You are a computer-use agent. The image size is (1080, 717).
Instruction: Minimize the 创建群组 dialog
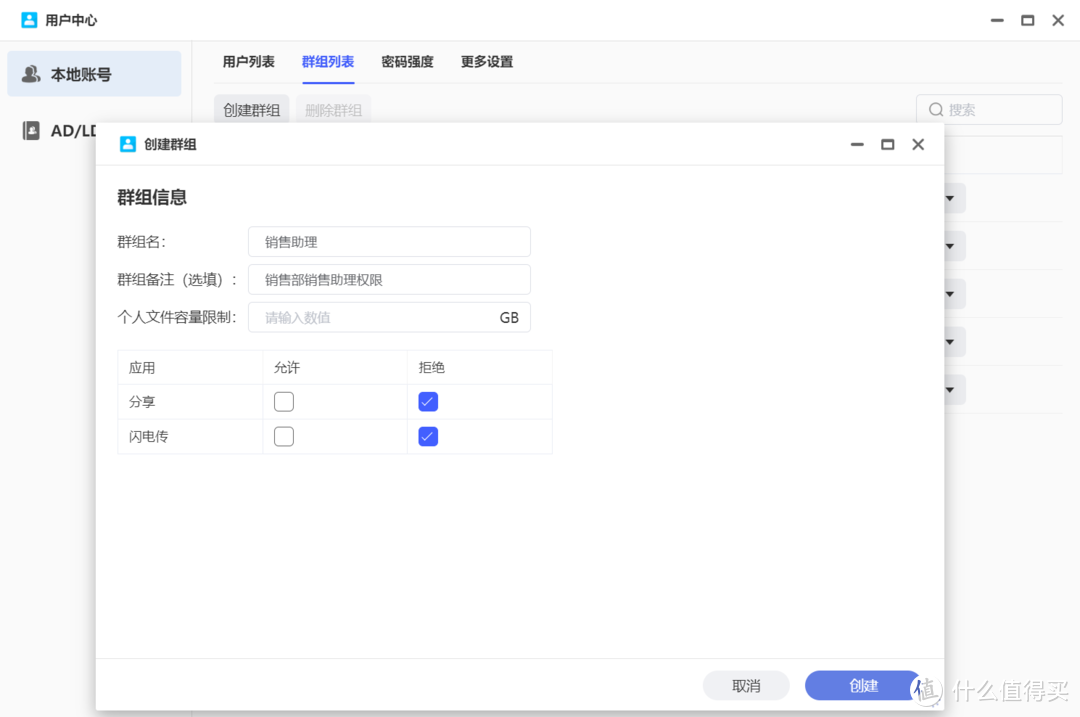[857, 144]
